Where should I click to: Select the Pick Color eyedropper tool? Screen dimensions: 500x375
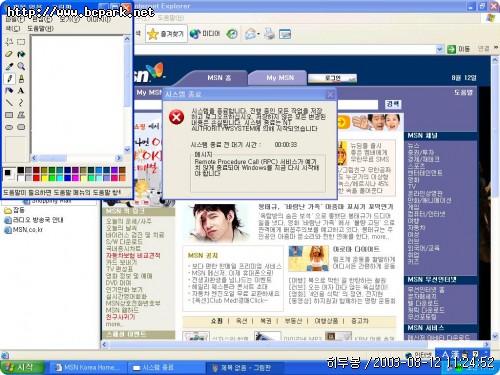point(9,66)
